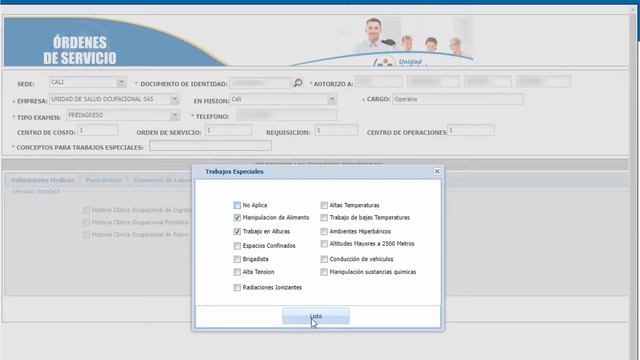Switch to the Paraclinicos tab
The height and width of the screenshot is (360, 640).
(x=104, y=180)
